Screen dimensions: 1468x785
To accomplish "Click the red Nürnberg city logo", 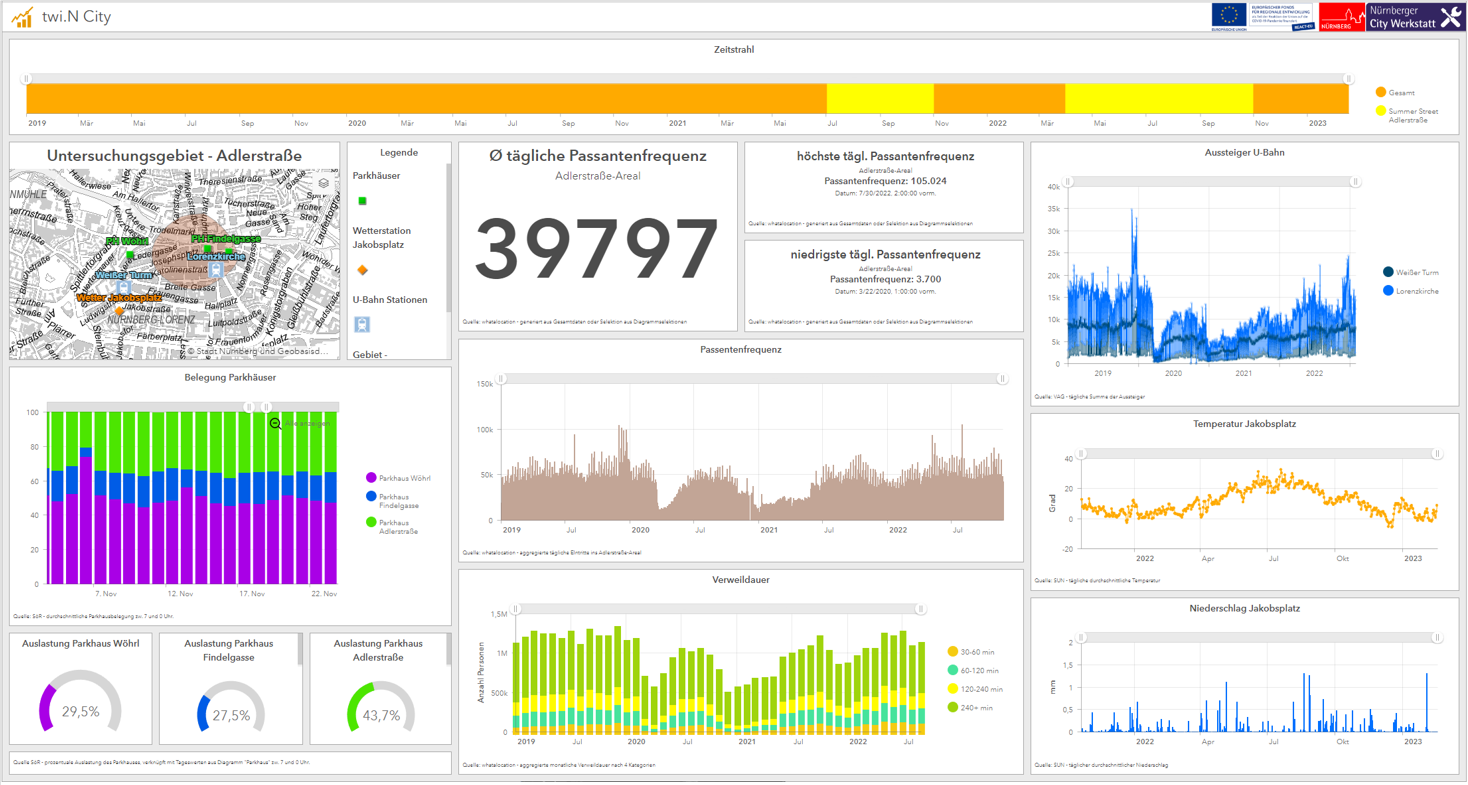I will (1341, 17).
